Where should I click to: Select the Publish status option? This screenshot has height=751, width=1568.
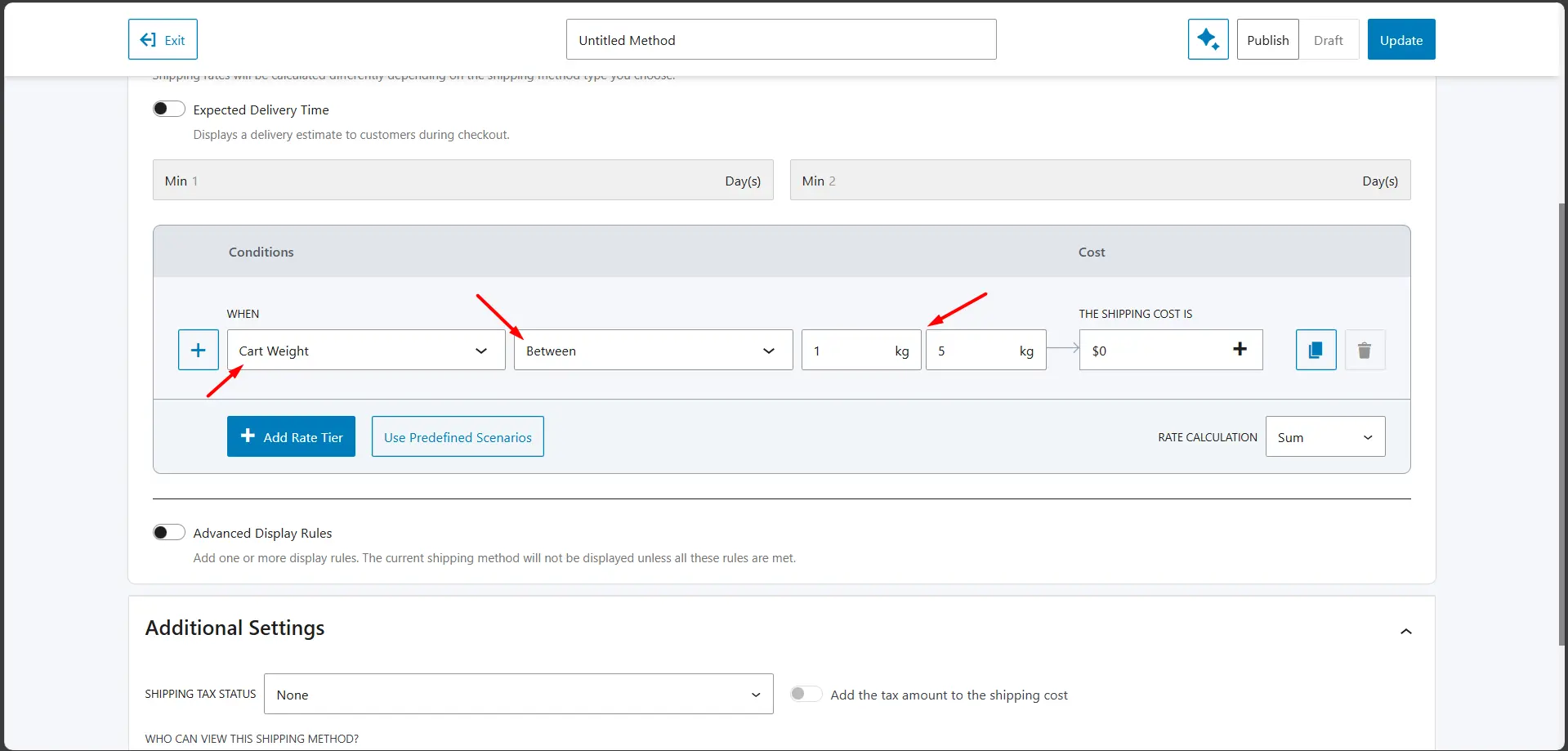click(1267, 39)
